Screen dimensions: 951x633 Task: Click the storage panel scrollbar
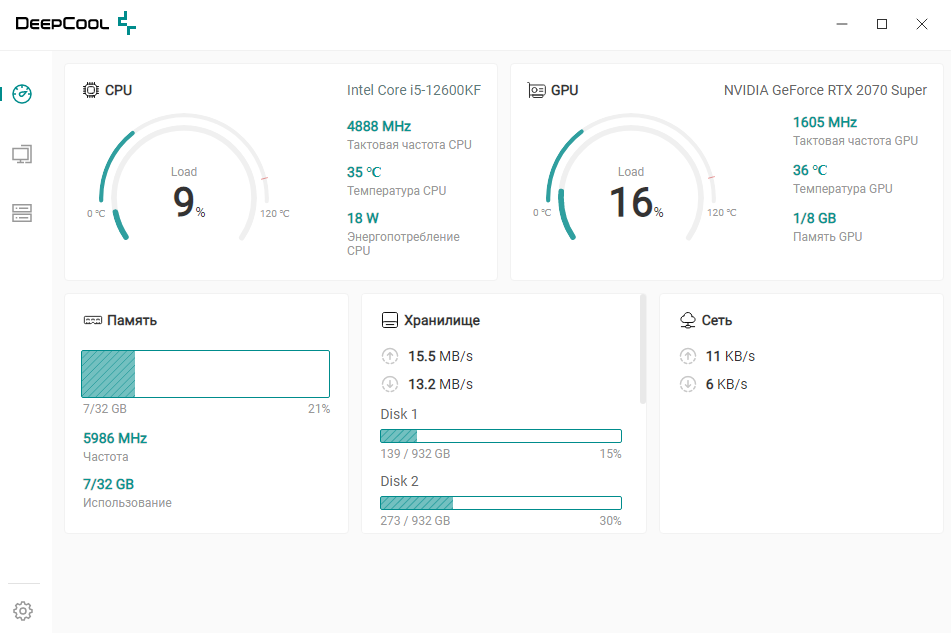[x=643, y=349]
